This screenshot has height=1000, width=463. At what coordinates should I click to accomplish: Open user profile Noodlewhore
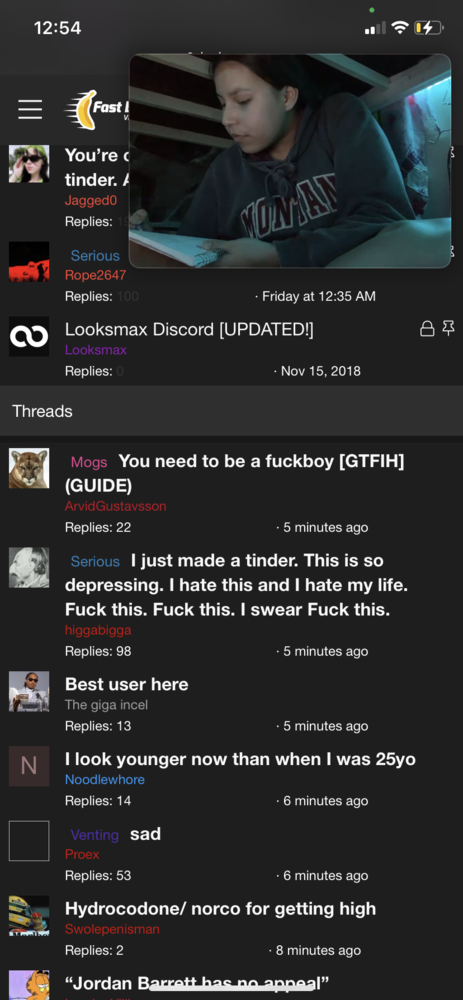coord(105,779)
